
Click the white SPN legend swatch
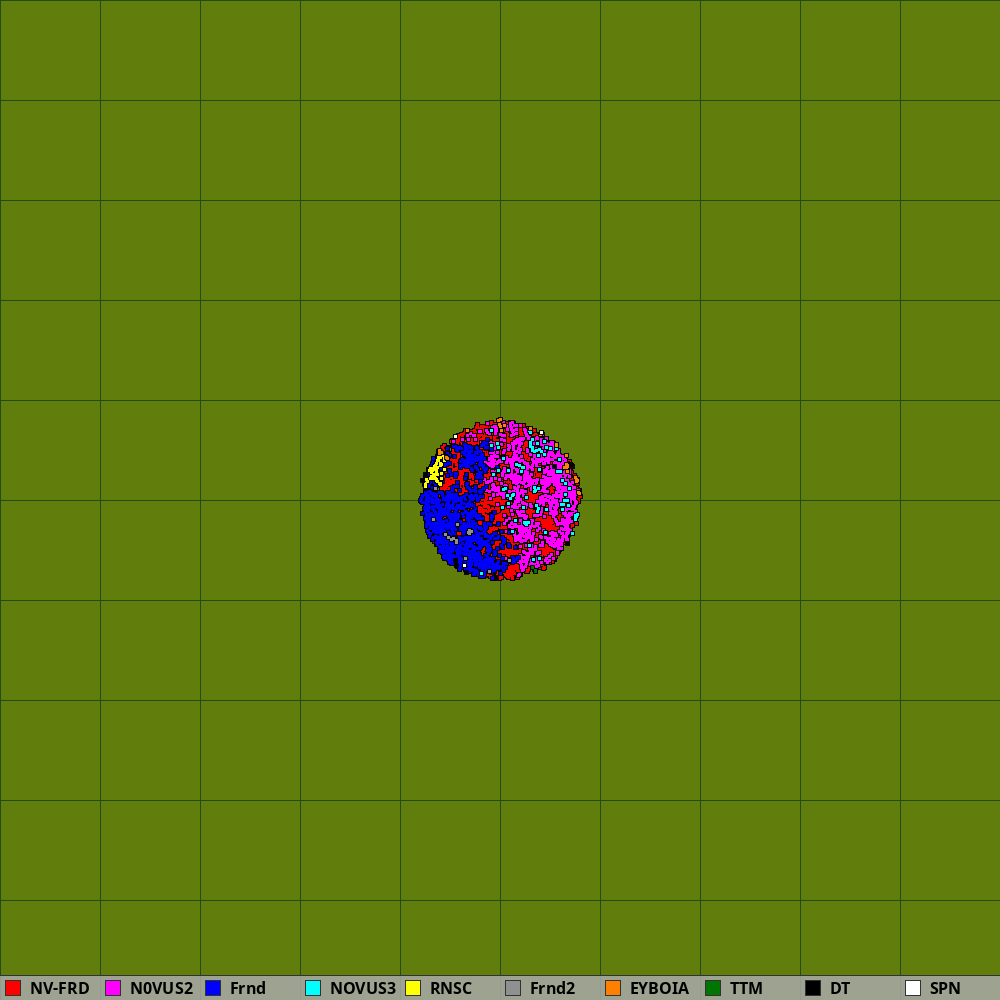click(913, 988)
